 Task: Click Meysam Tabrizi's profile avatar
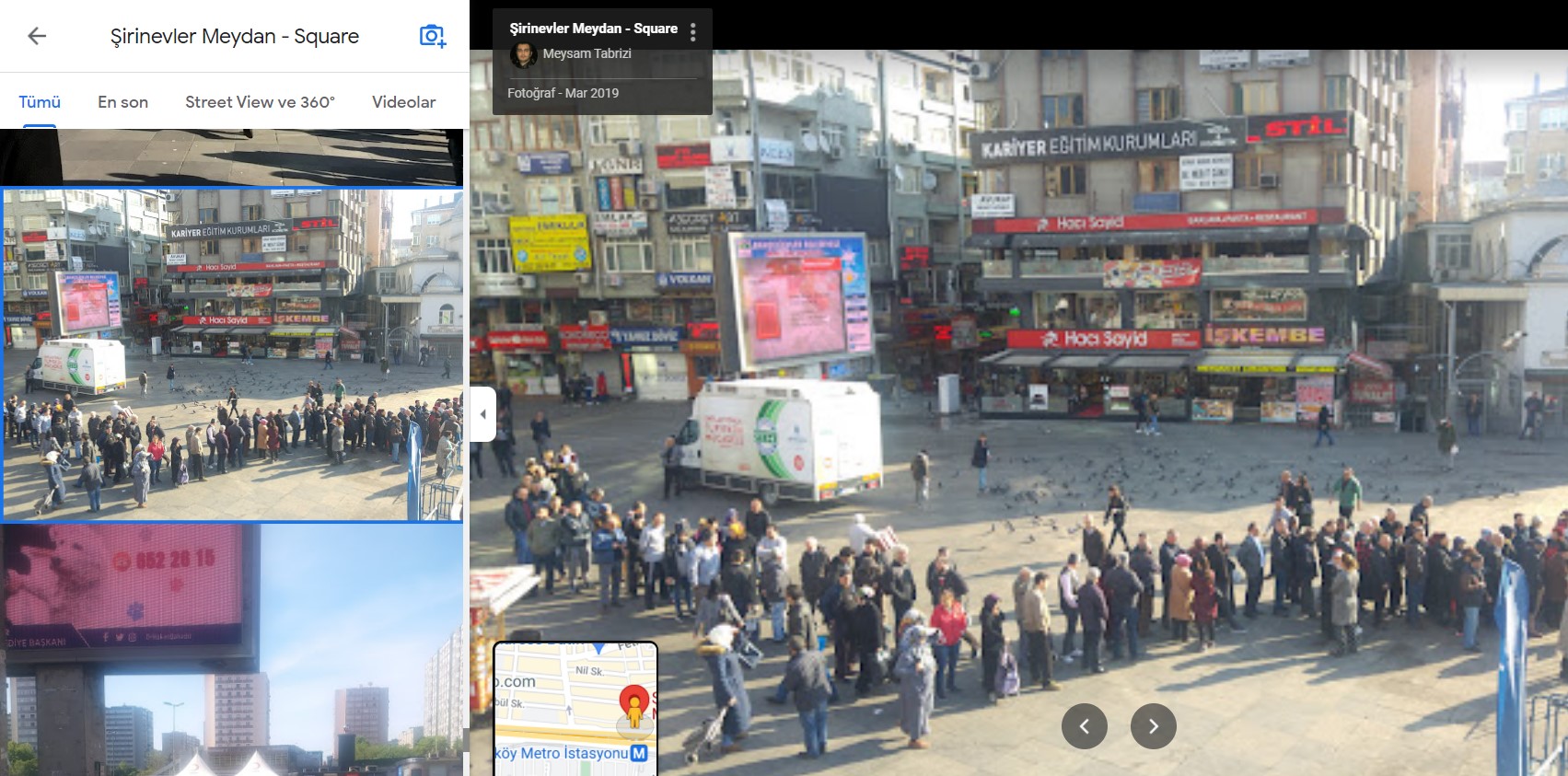tap(523, 54)
